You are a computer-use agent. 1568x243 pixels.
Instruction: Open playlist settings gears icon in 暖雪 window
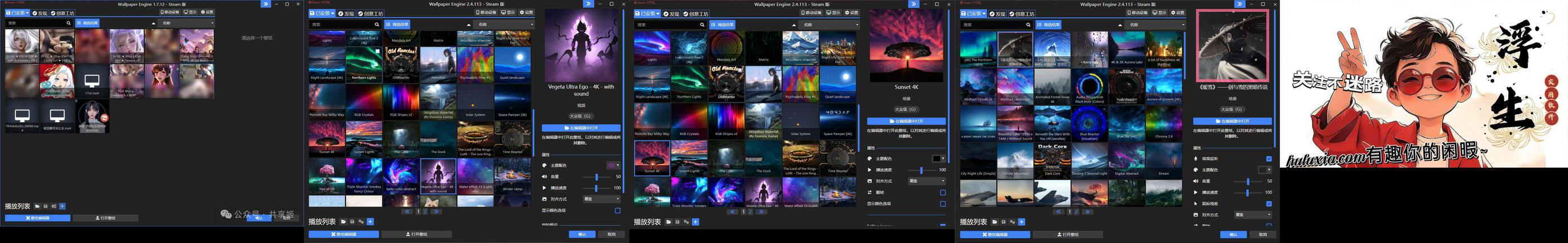(1013, 222)
